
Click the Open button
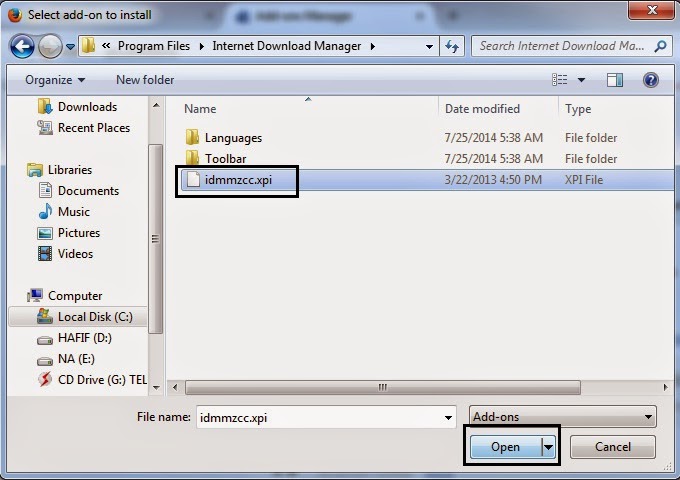pos(506,447)
